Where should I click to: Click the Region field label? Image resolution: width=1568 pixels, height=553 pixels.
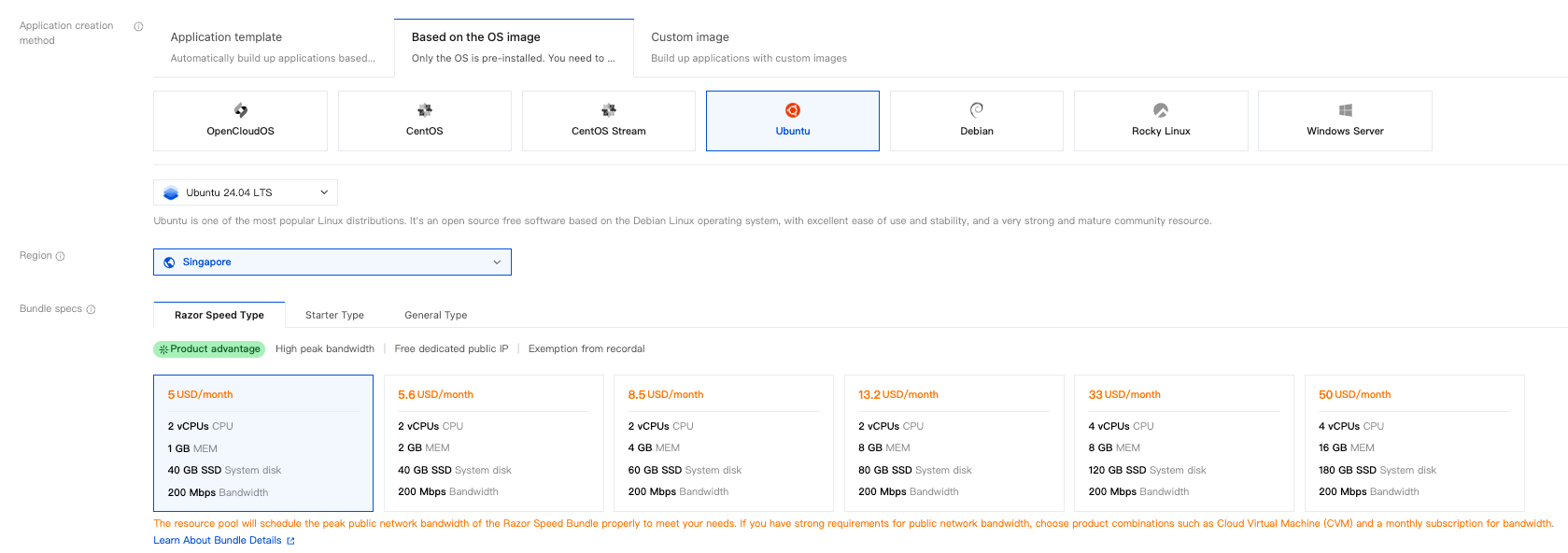pos(35,256)
